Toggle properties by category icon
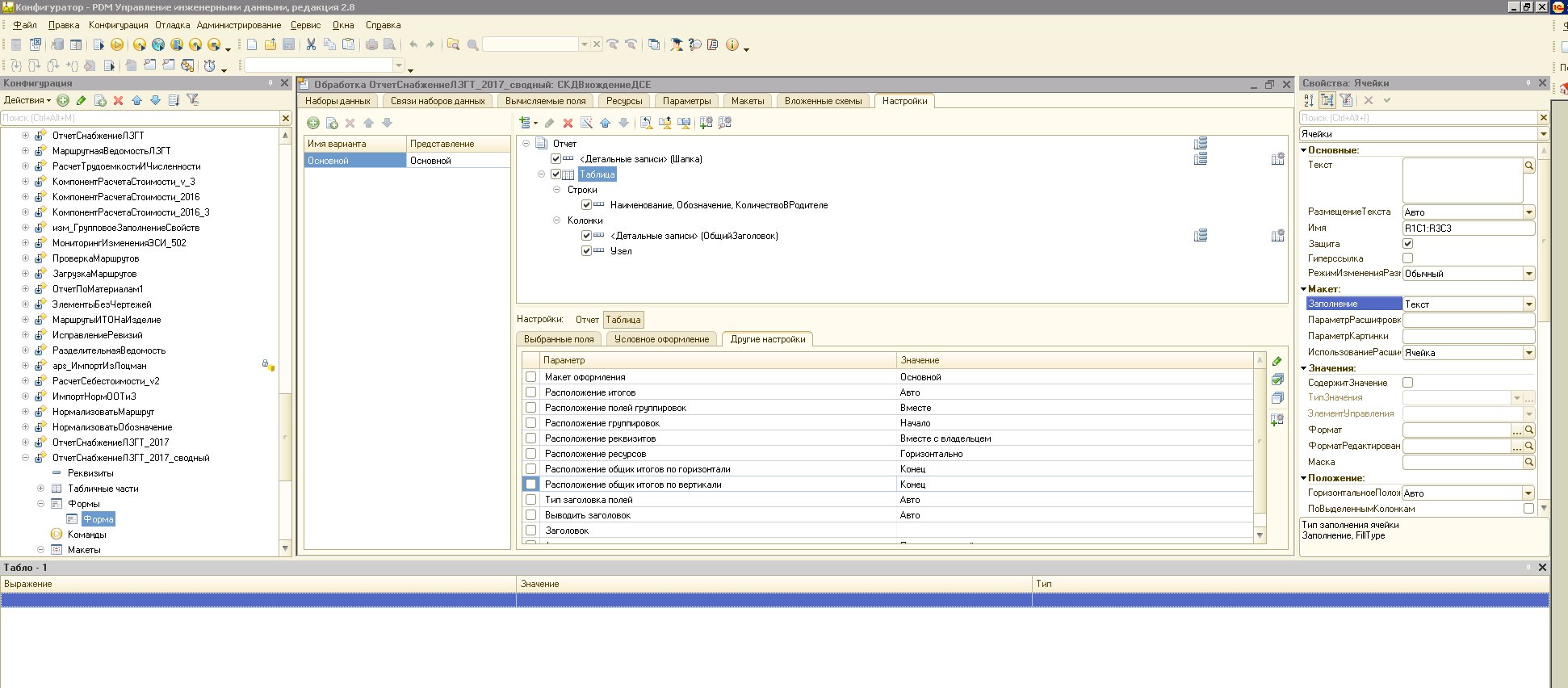Image resolution: width=1568 pixels, height=688 pixels. [1327, 100]
